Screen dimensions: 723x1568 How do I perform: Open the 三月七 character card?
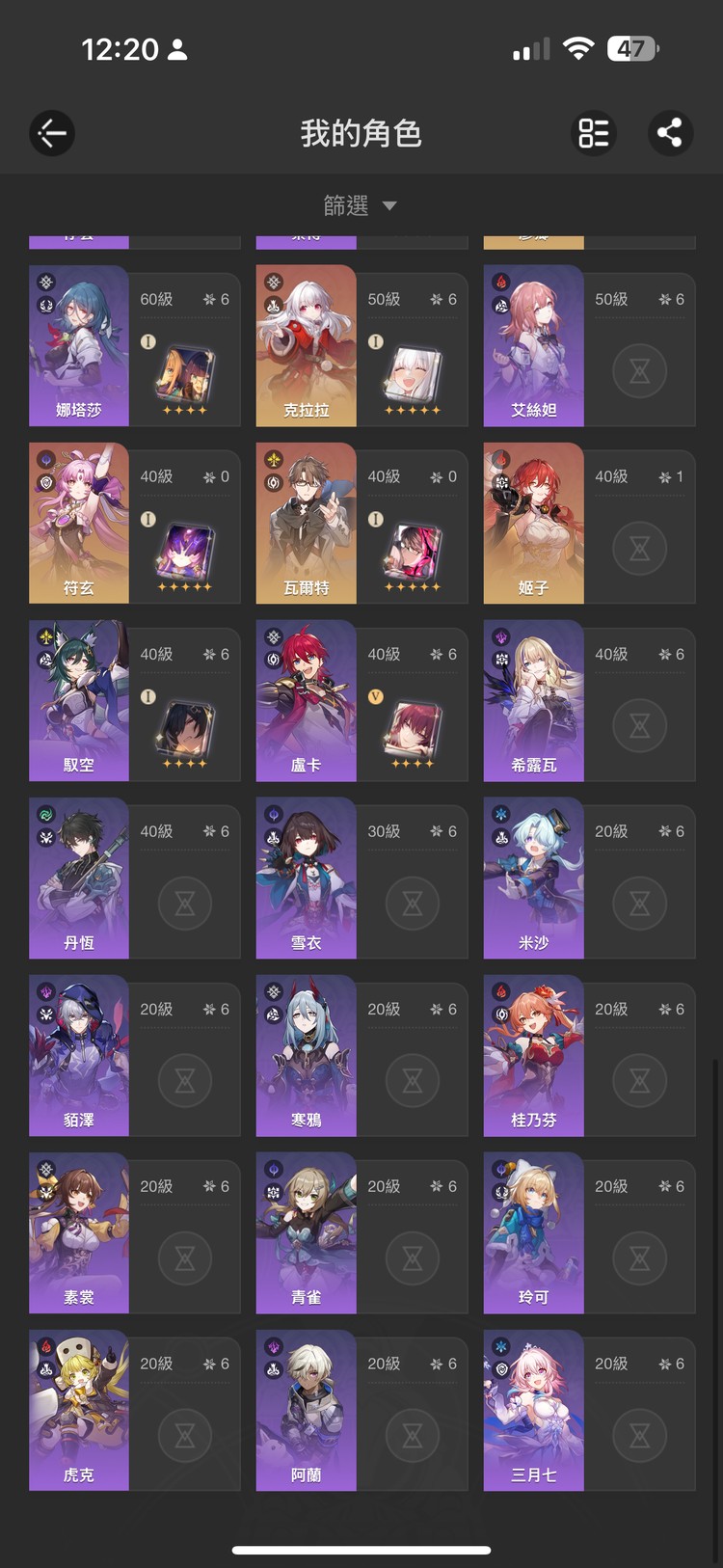(589, 1411)
